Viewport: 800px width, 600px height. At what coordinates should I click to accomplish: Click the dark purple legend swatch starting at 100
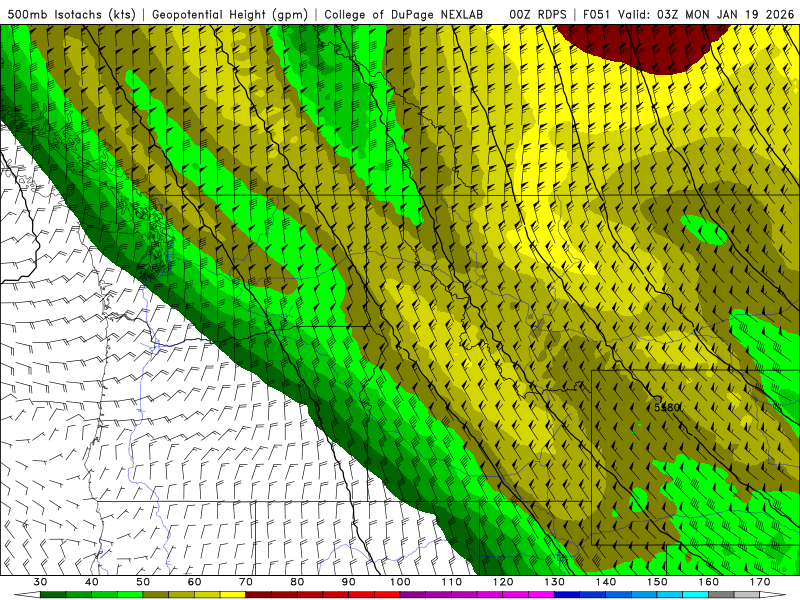[413, 595]
